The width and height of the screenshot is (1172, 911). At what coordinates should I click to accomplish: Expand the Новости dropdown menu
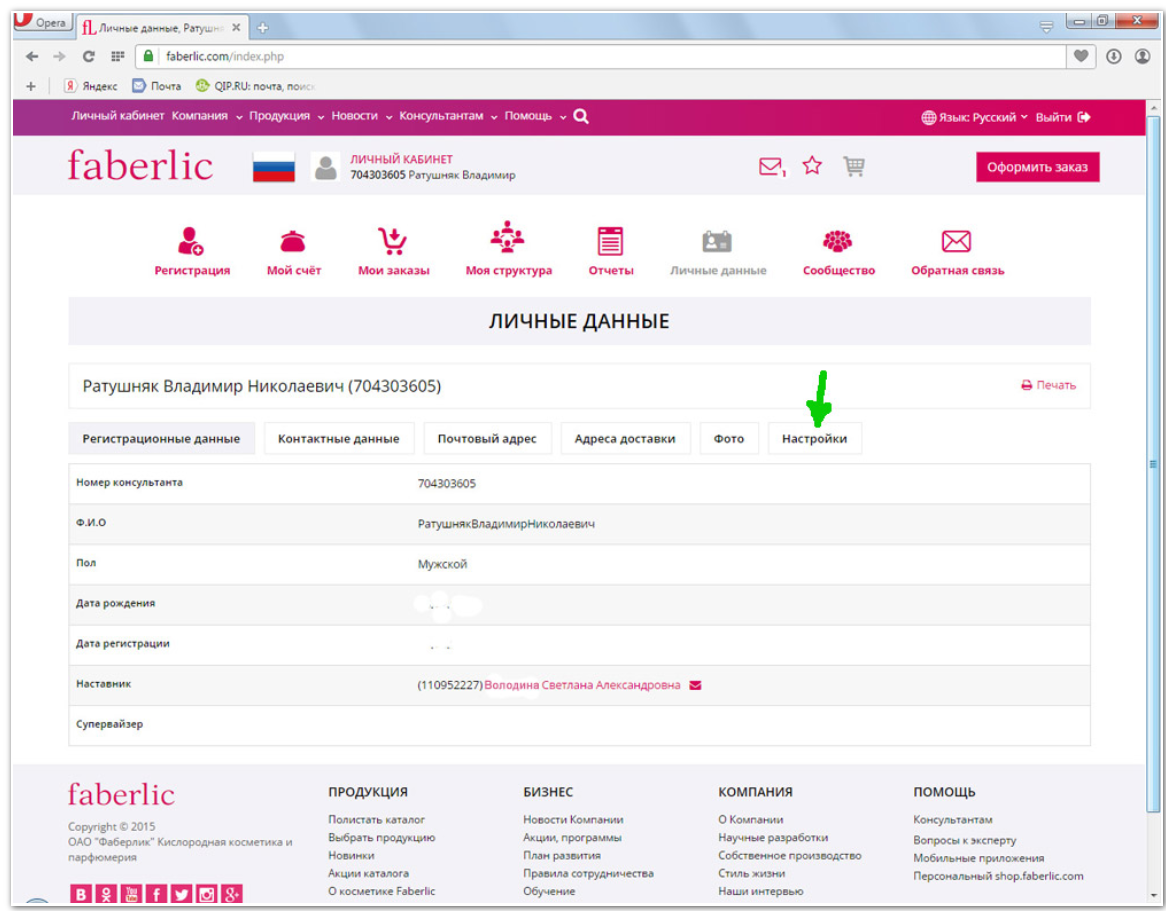[362, 116]
